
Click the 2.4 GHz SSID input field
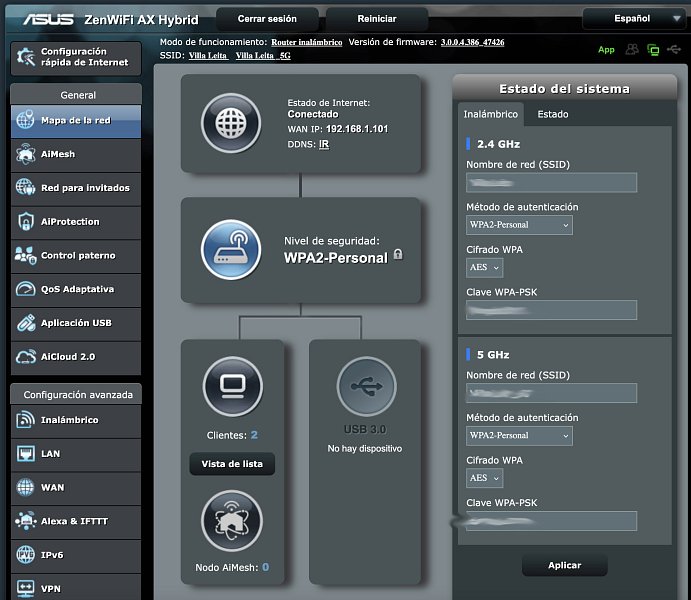[x=551, y=182]
